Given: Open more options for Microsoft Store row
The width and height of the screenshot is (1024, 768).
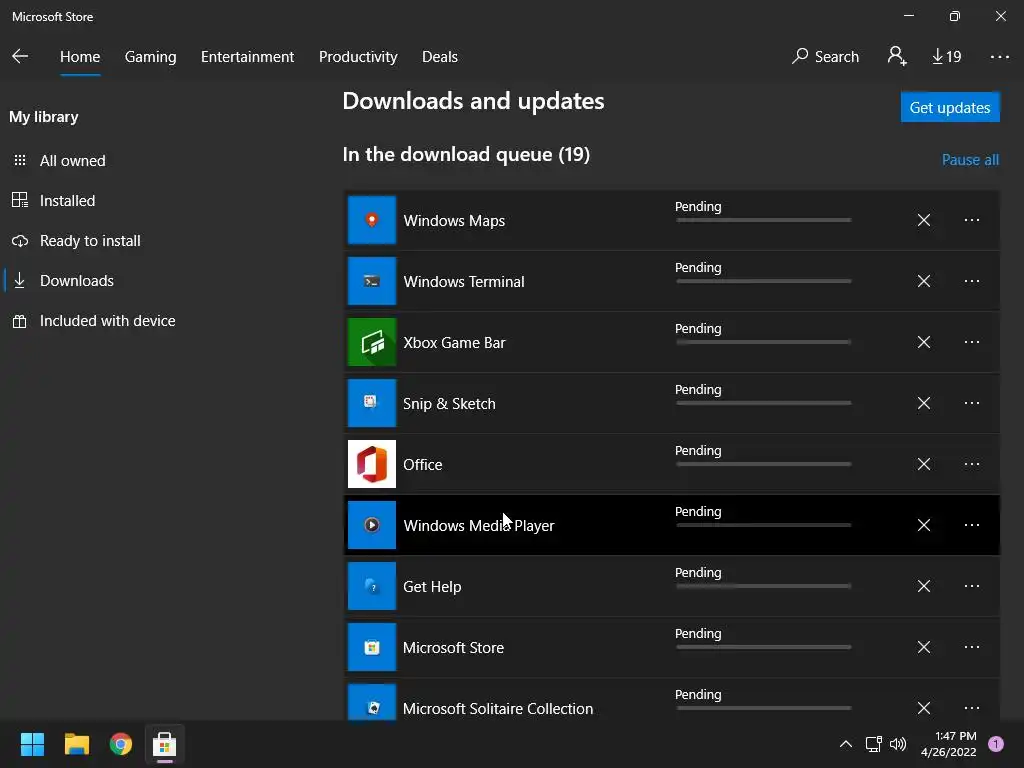Looking at the screenshot, I should 972,647.
